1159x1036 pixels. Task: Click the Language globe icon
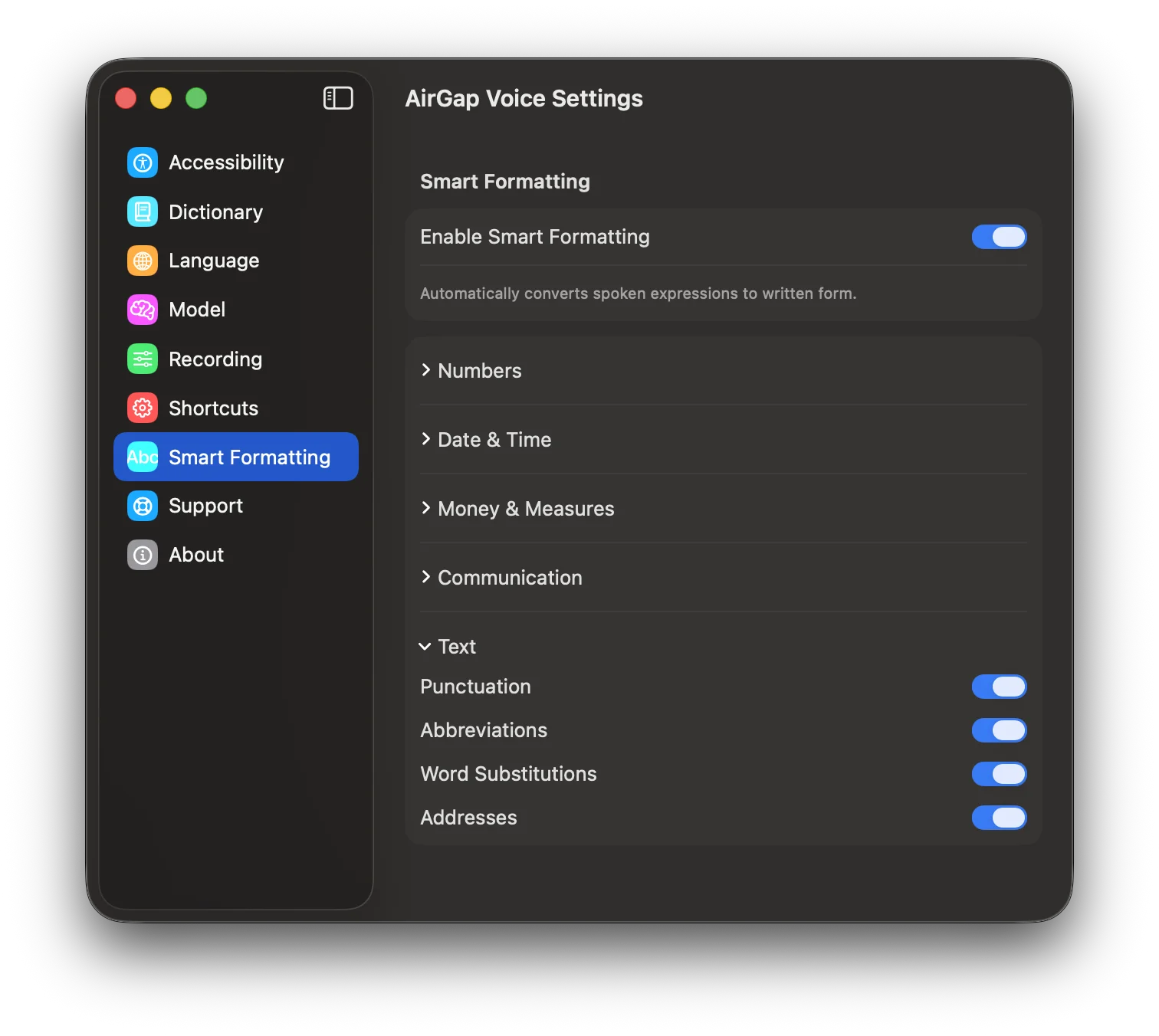(143, 261)
